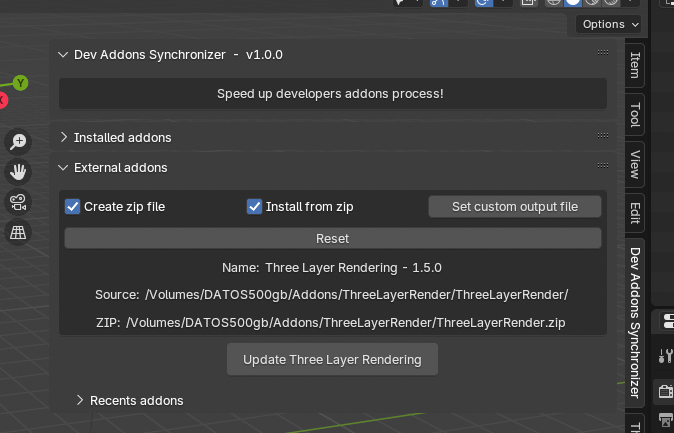Open the Render properties camera icon
The width and height of the screenshot is (674, 433).
(x=665, y=390)
